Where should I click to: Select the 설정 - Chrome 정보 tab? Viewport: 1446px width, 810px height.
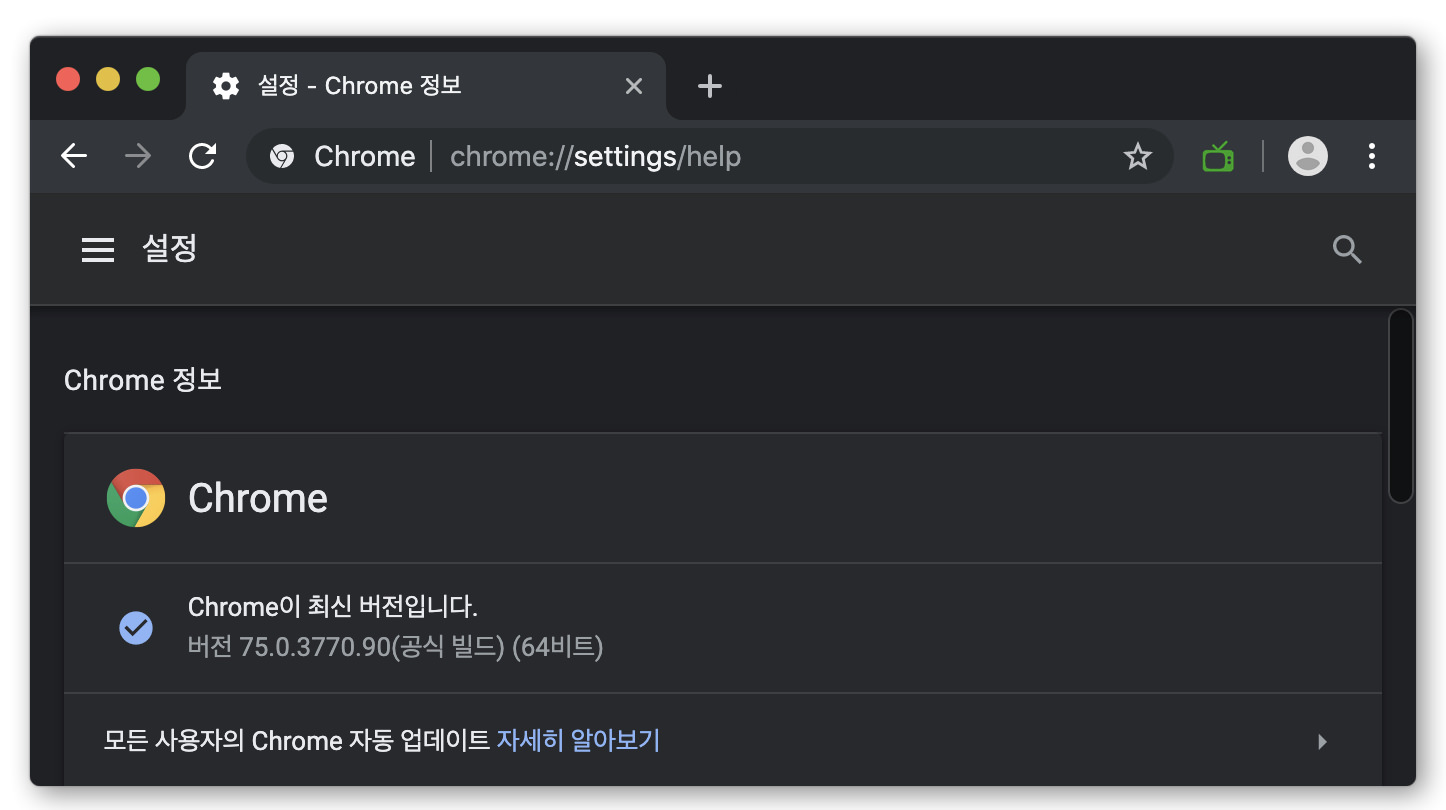tap(426, 86)
